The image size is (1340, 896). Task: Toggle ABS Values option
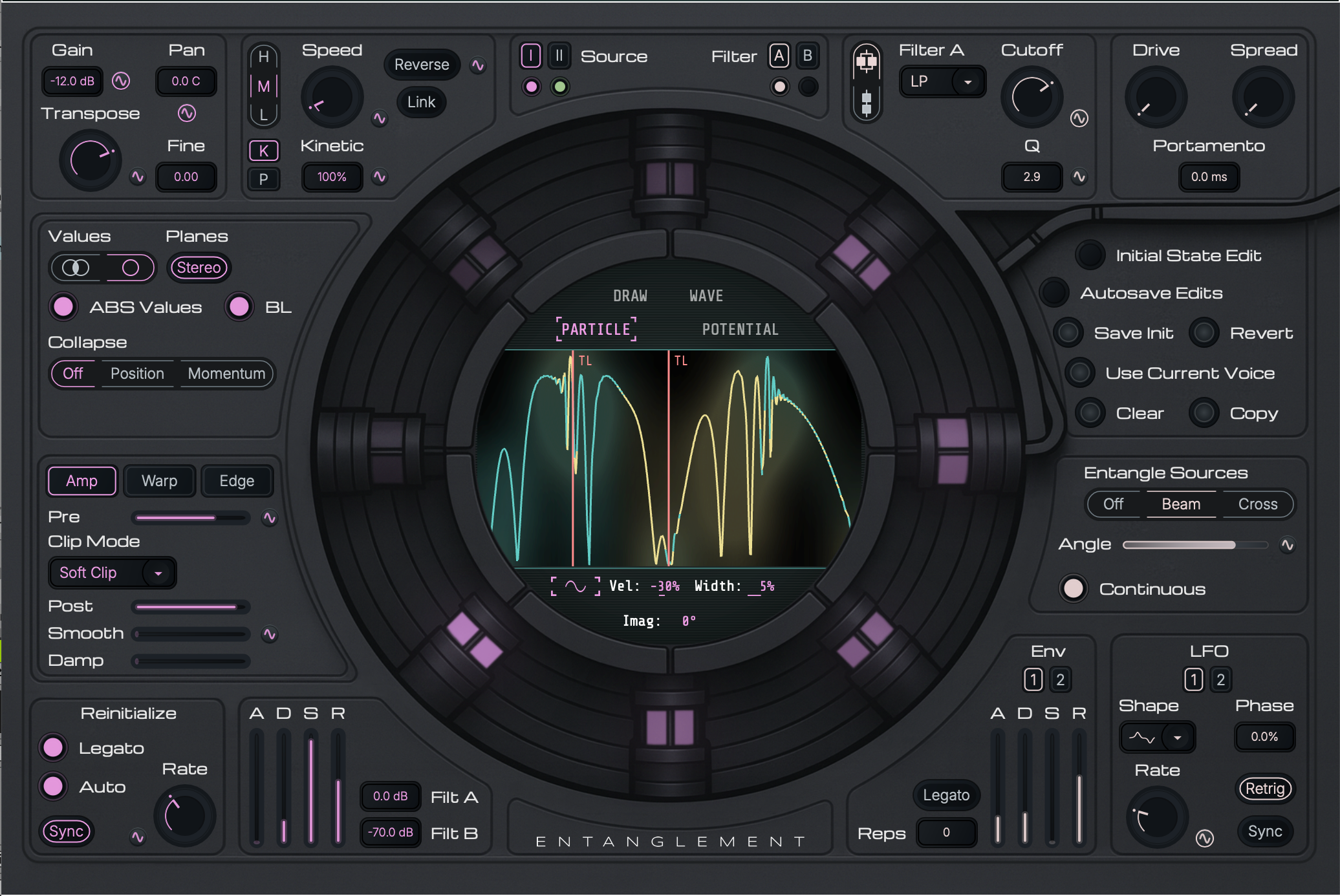tap(64, 307)
